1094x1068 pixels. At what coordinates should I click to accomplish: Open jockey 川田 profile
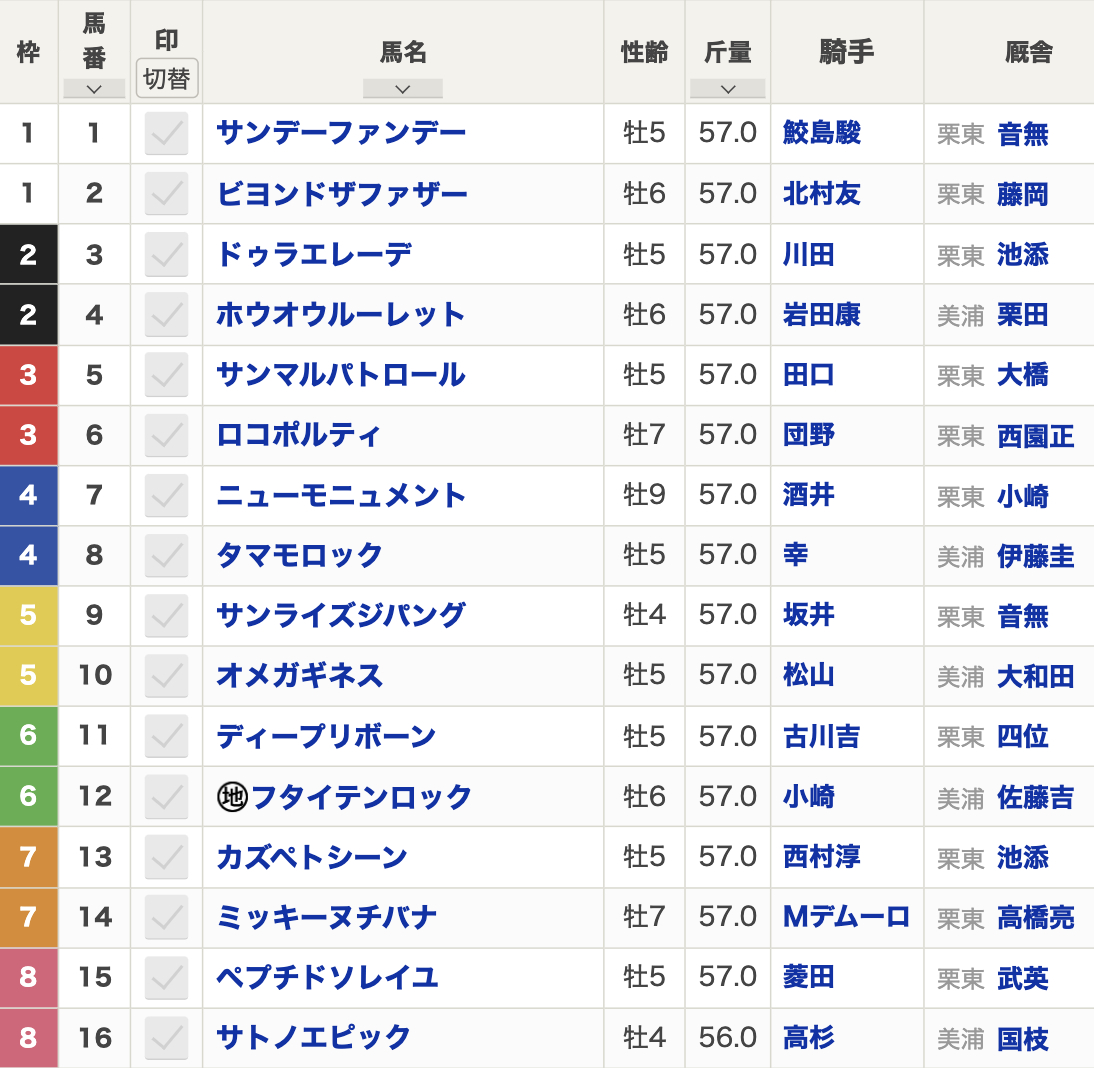pyautogui.click(x=809, y=254)
